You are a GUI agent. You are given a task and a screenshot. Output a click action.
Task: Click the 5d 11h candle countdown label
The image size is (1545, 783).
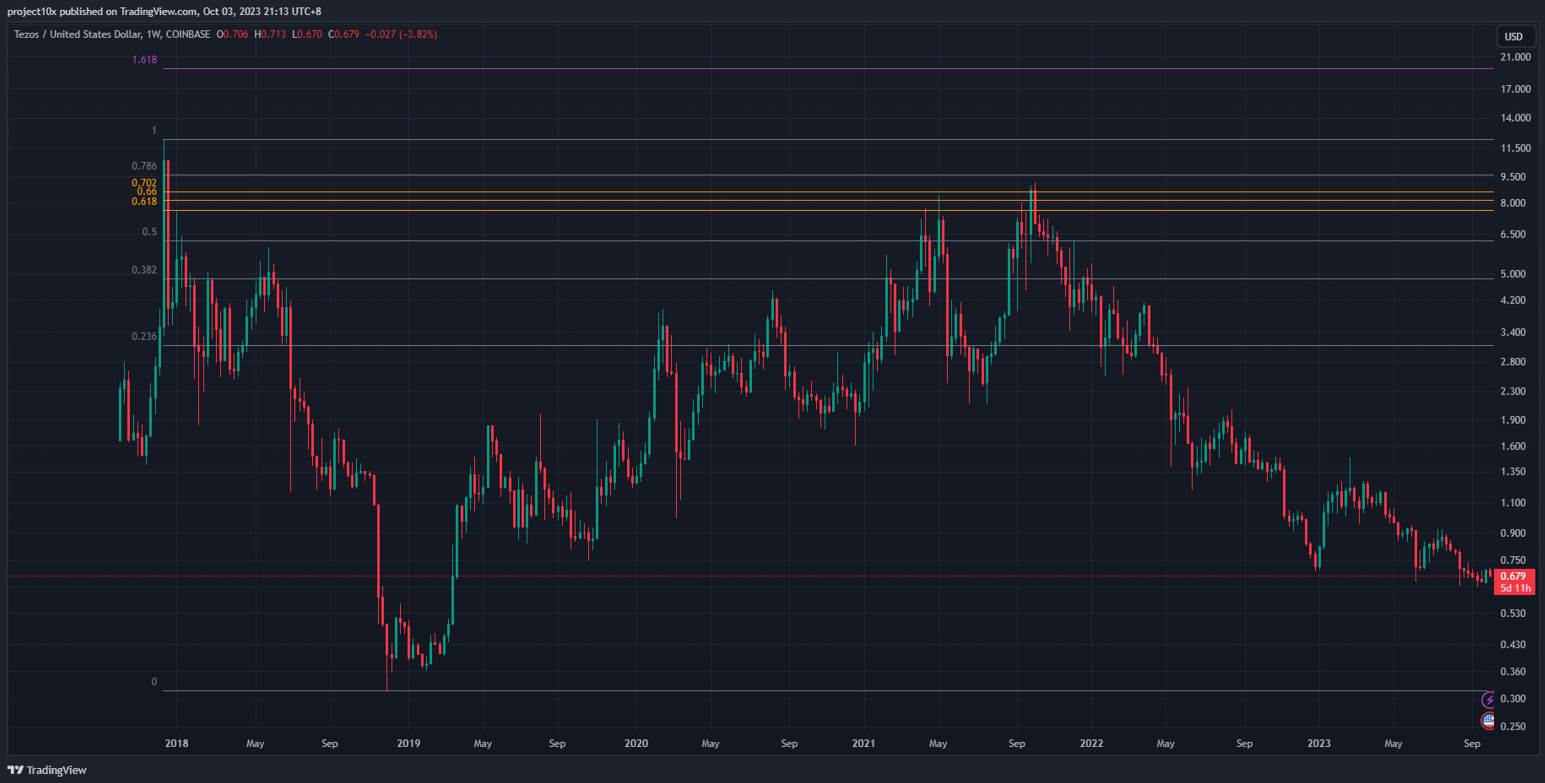click(x=1513, y=589)
